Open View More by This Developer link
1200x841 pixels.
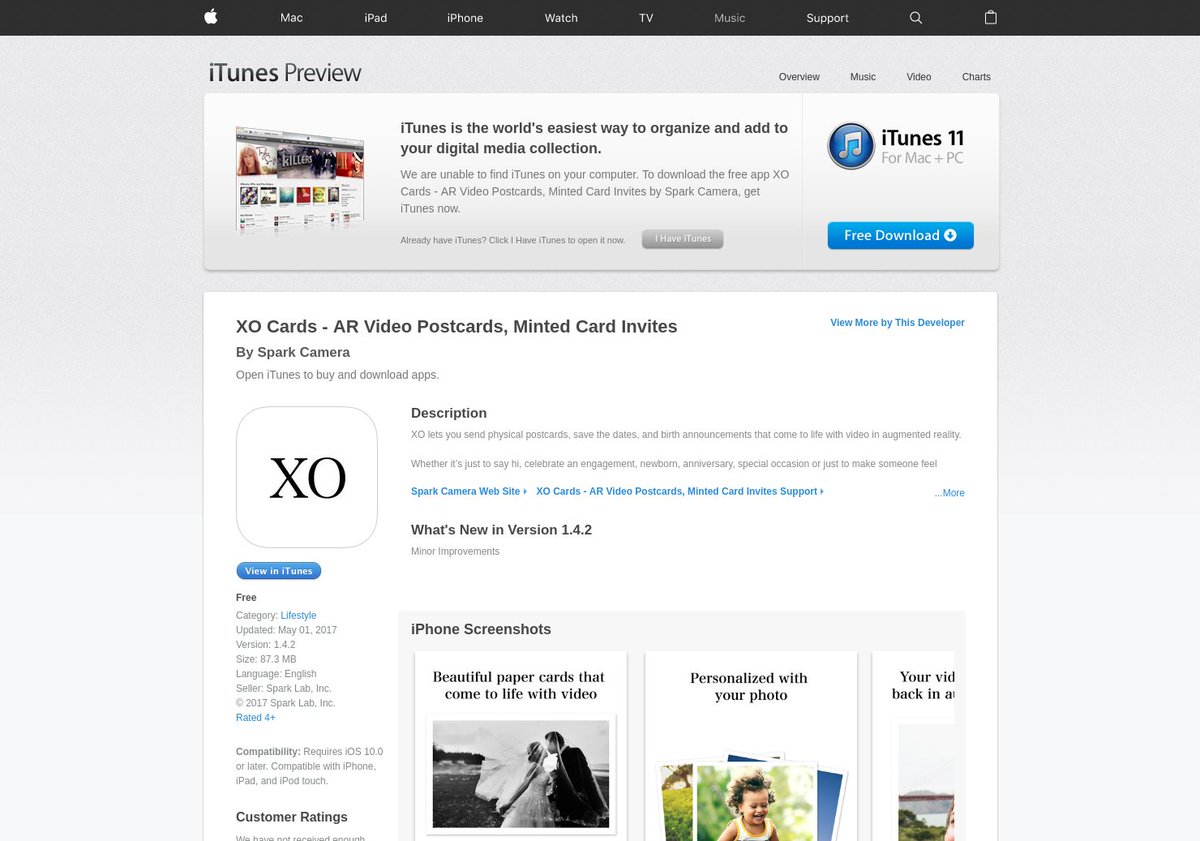point(897,323)
